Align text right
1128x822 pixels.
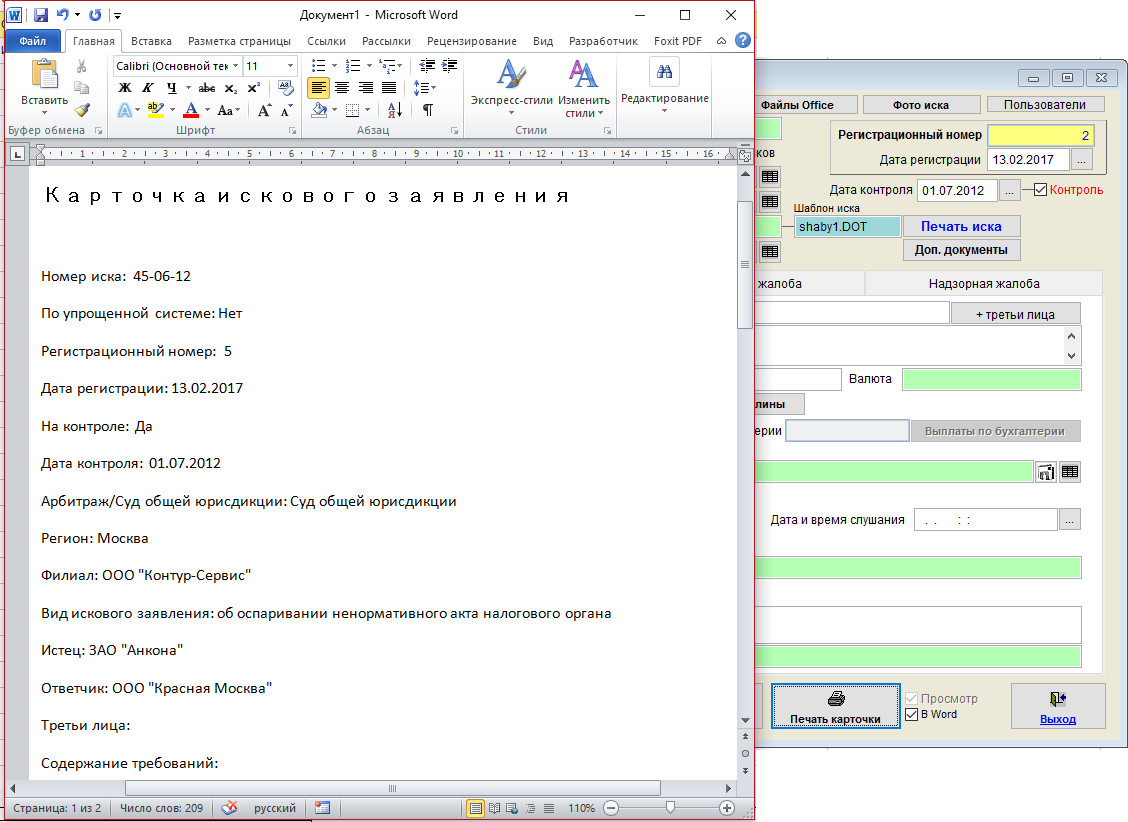(365, 88)
